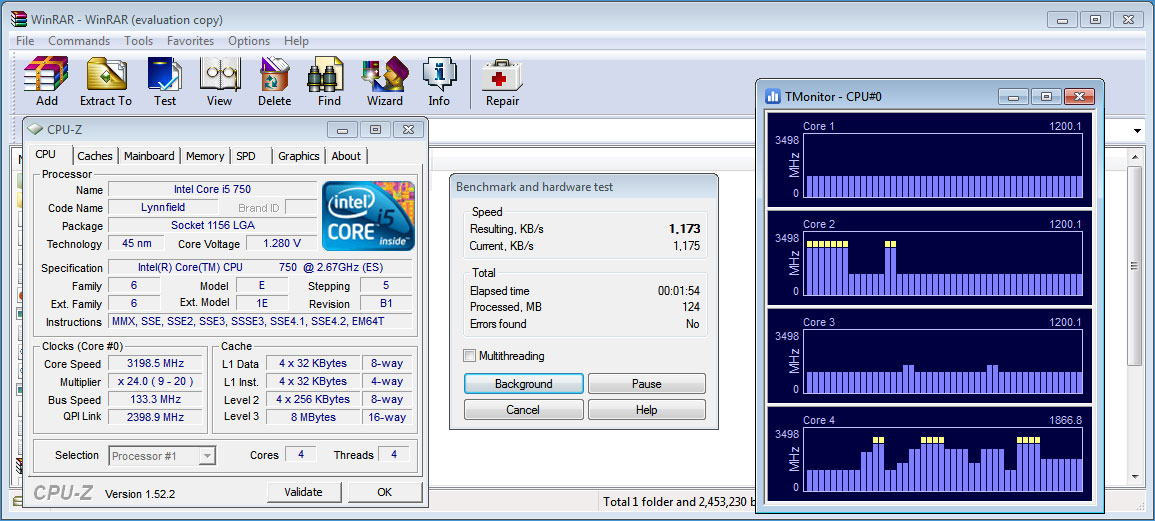Click the Core Voltage value 1.280 V
1155x521 pixels.
[x=281, y=243]
